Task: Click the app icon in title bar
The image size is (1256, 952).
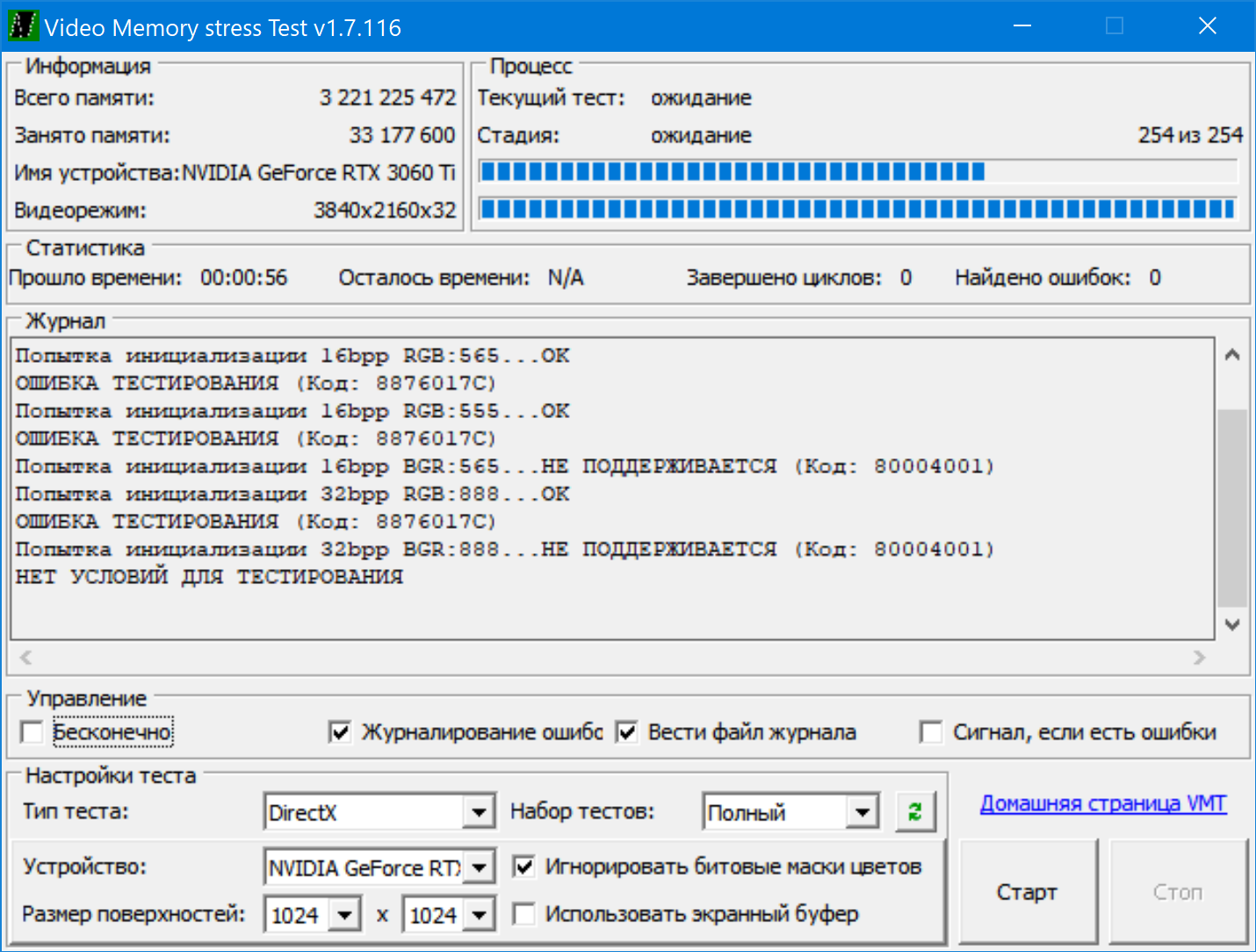Action: coord(23,26)
